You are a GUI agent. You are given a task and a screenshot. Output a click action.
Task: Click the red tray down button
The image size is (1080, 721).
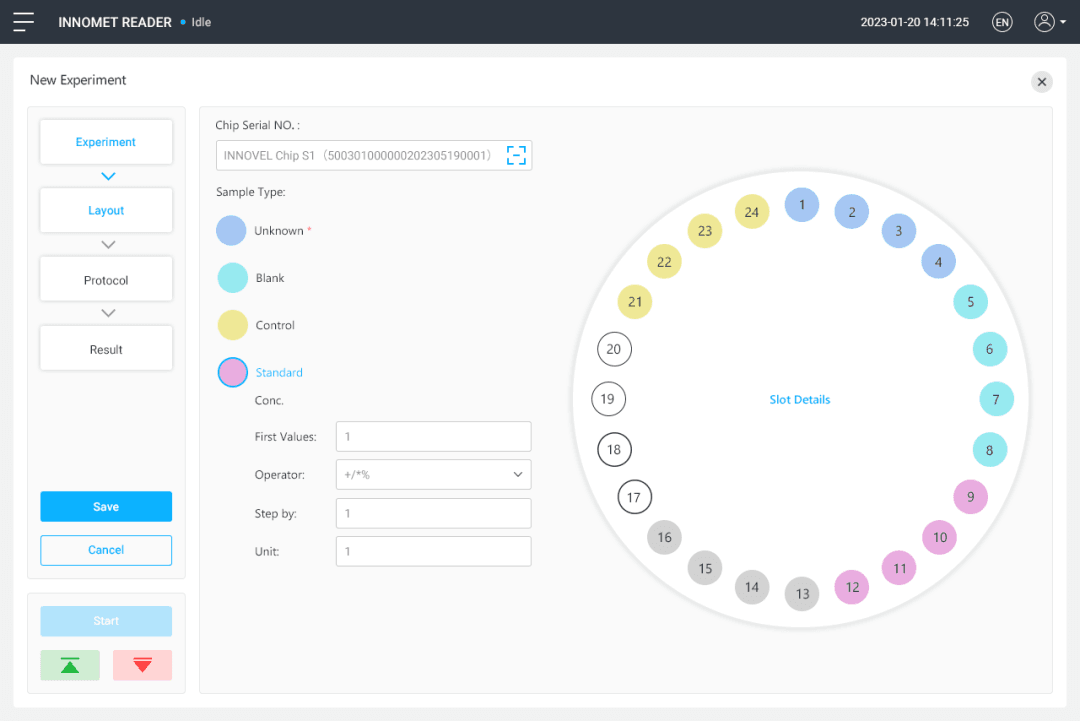tap(143, 665)
